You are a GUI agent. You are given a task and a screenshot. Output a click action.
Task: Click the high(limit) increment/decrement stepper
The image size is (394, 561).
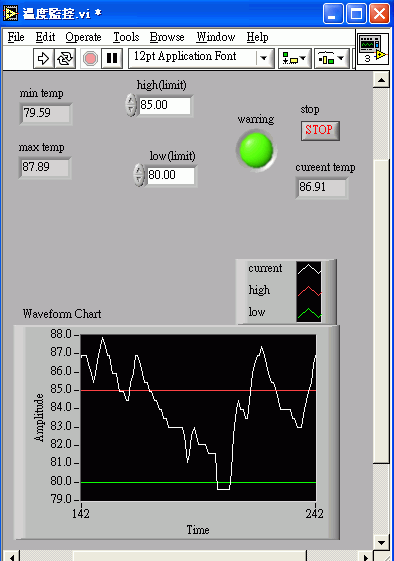pos(131,105)
